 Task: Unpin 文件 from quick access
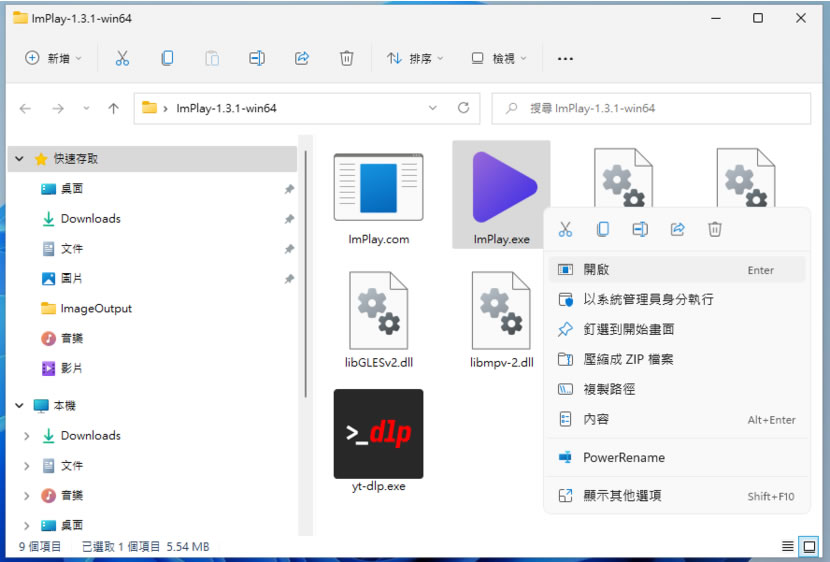(290, 249)
